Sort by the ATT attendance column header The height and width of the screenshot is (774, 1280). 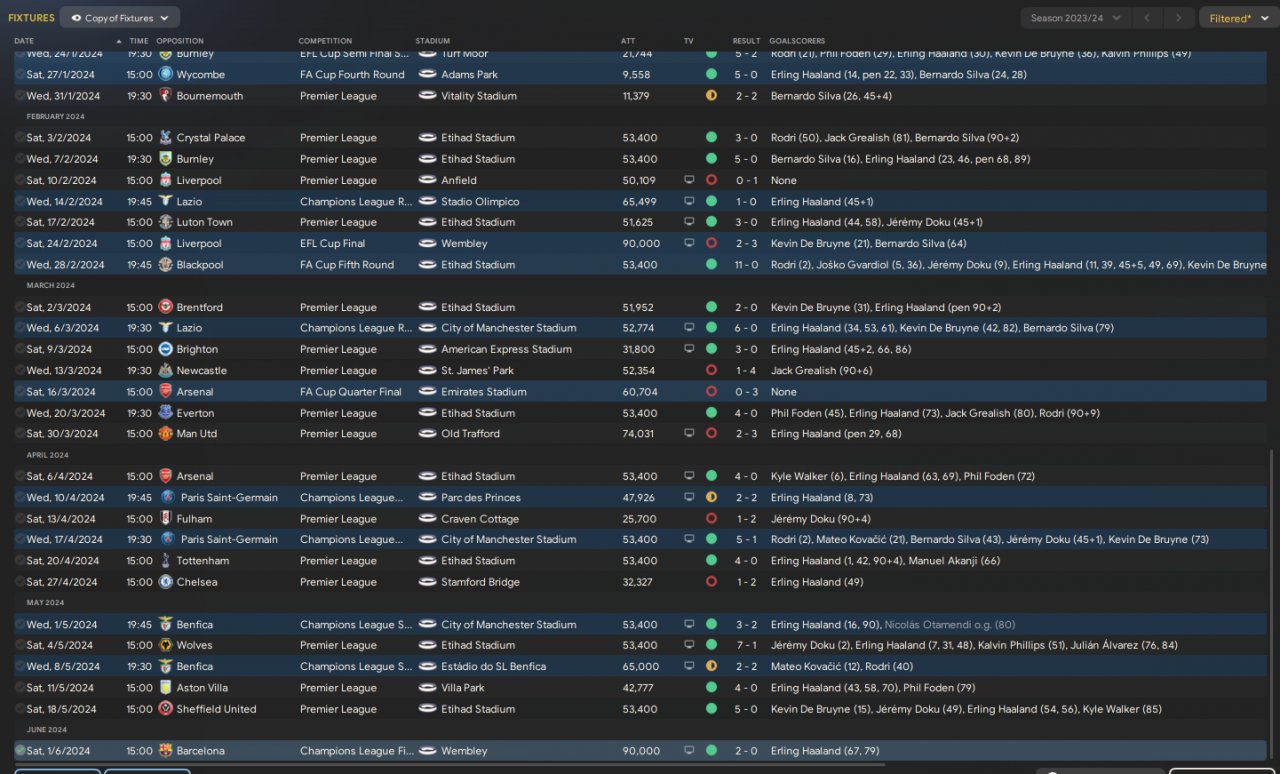coord(628,41)
